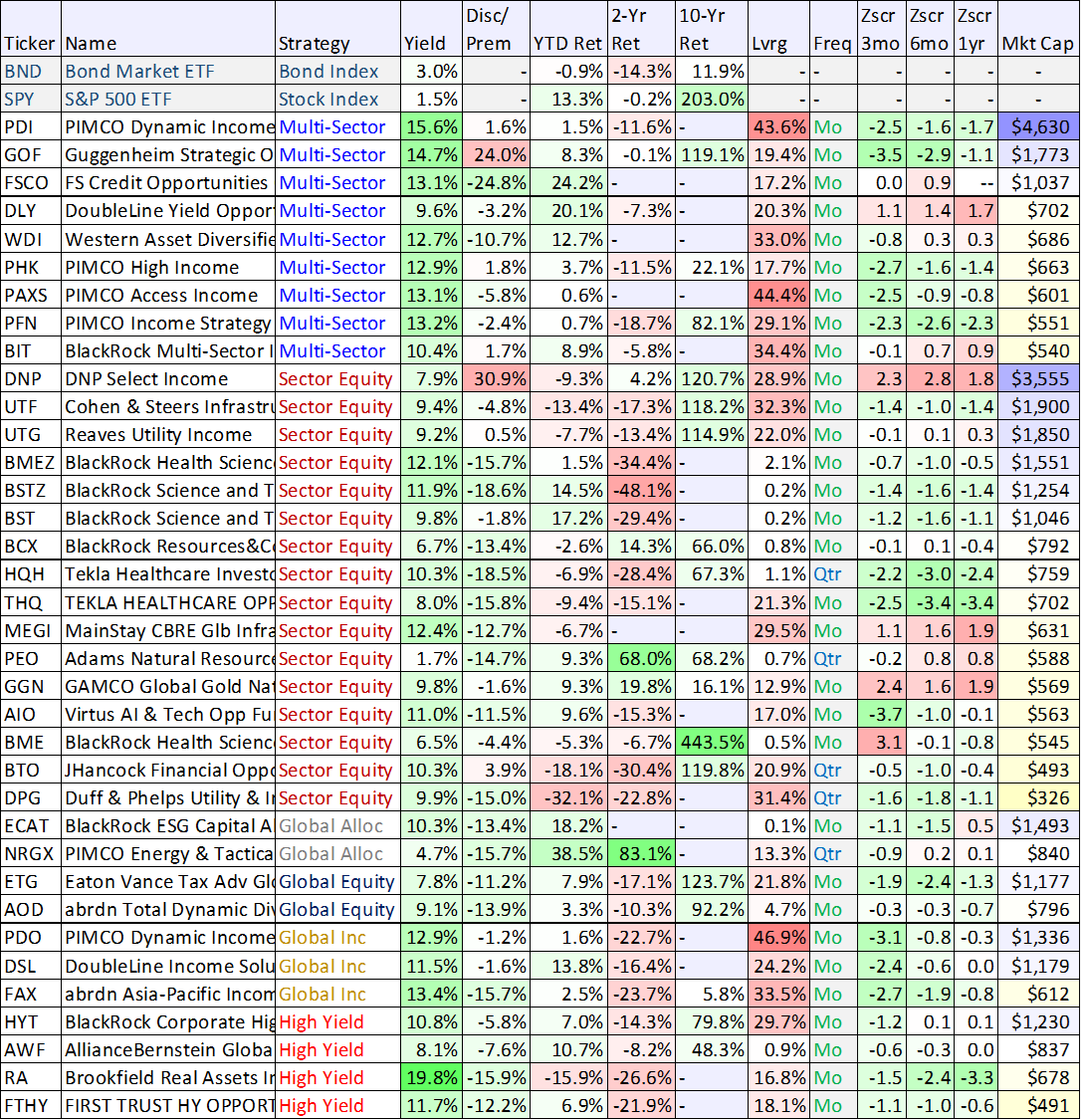Select BSTZ 2-year return -48.1%
Viewport: 1081px width, 1120px height.
tap(641, 490)
